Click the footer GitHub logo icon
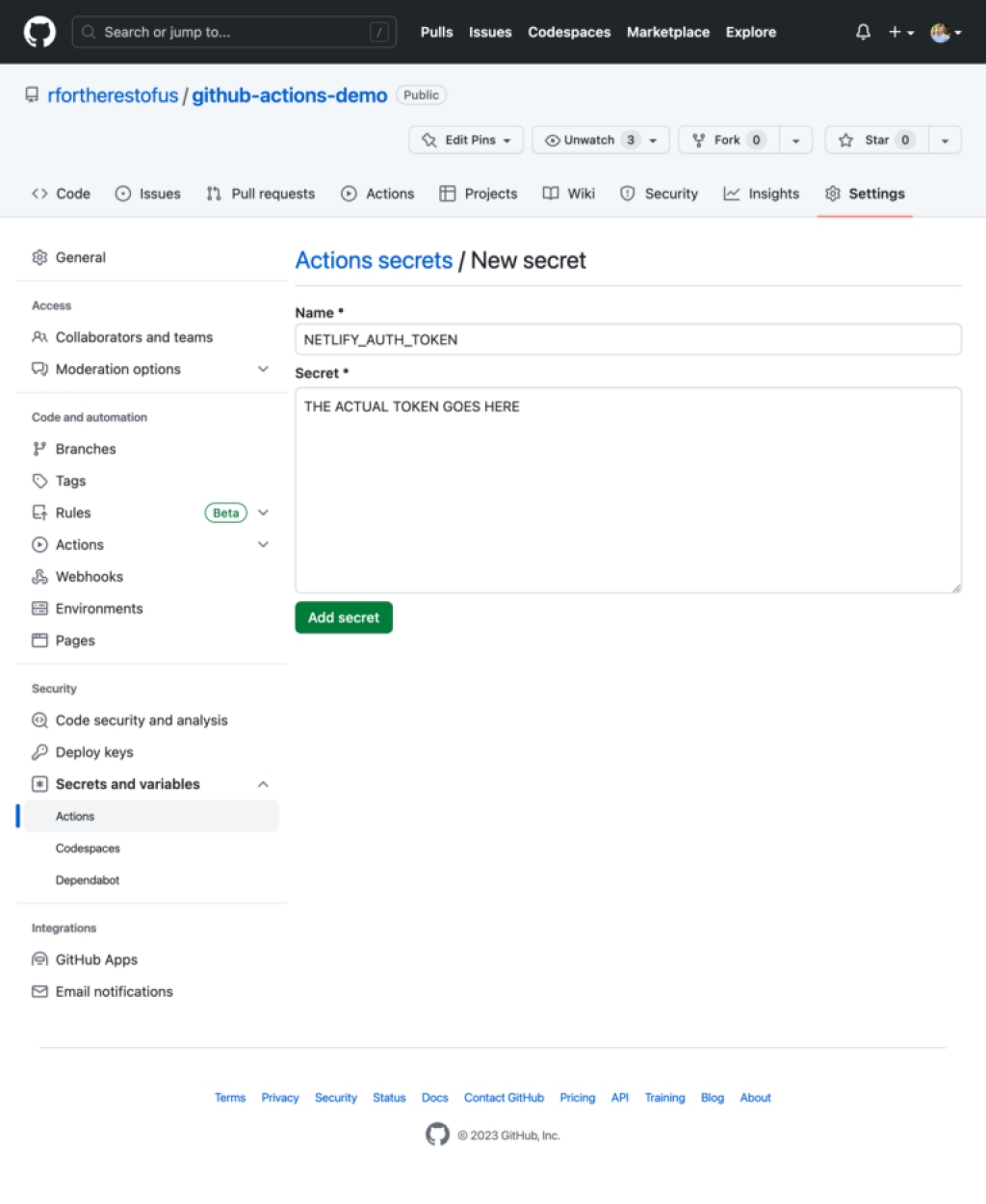Viewport: 986px width, 1204px height. coord(437,1135)
